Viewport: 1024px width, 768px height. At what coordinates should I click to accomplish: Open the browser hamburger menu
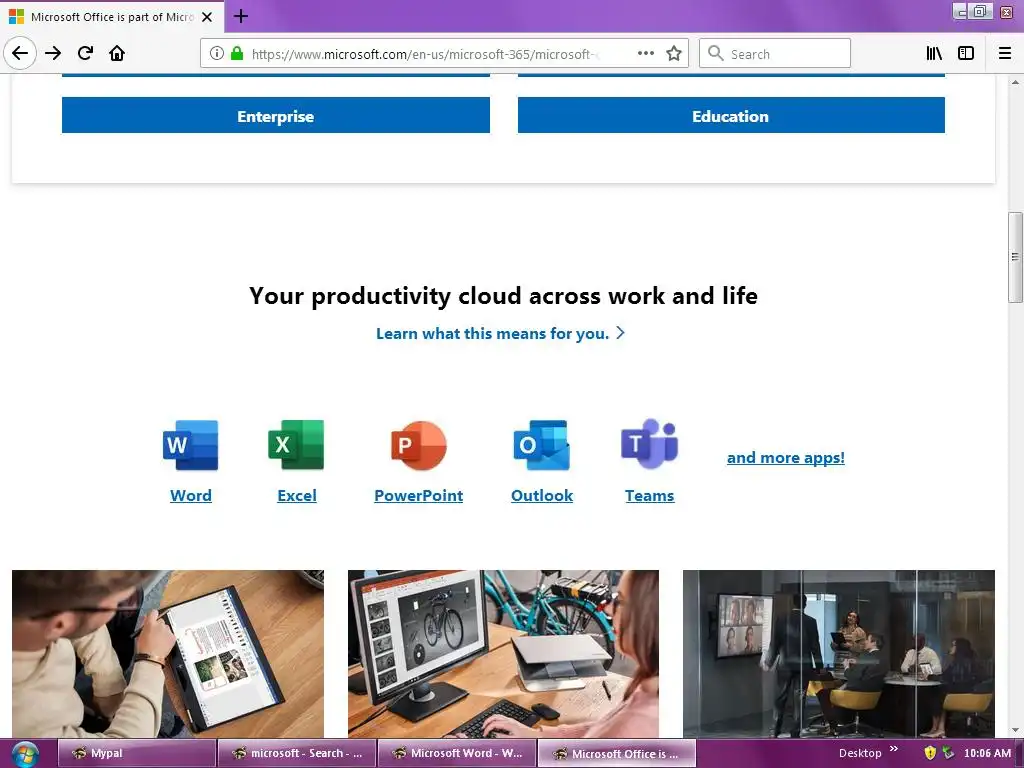[x=1005, y=53]
